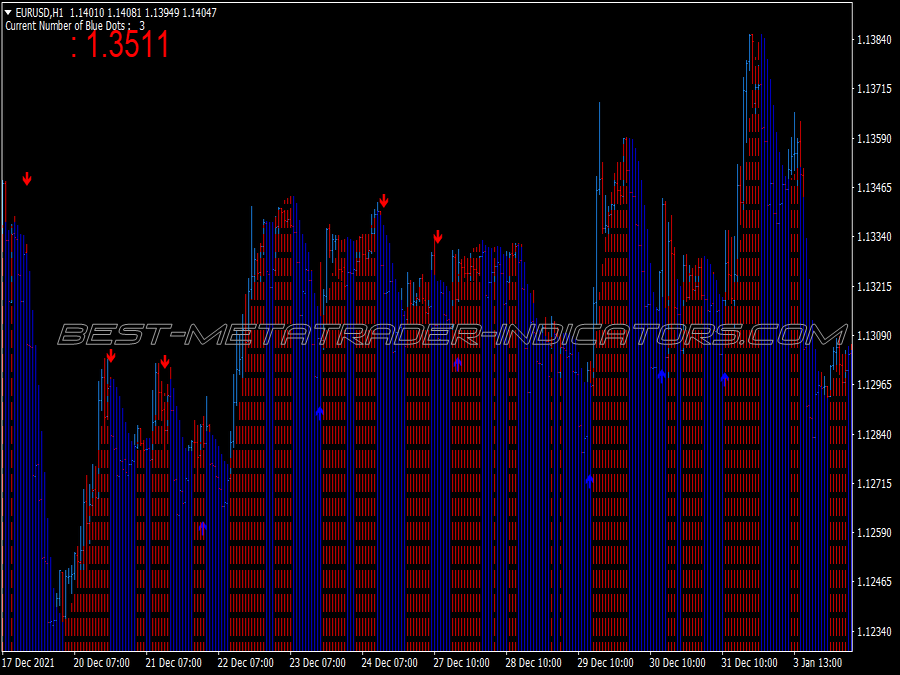The image size is (900, 675).
Task: Select the red down arrow at 24 Dec high
Action: [383, 201]
